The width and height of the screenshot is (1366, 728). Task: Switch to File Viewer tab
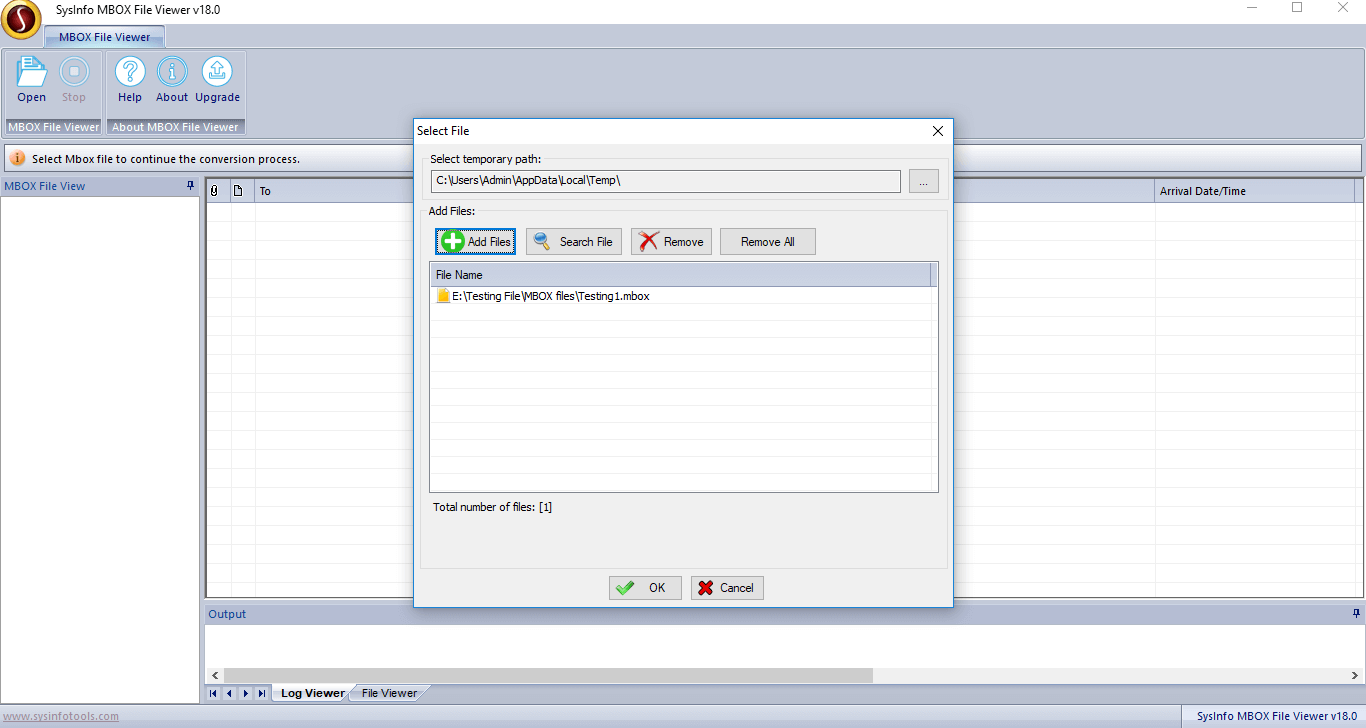389,693
